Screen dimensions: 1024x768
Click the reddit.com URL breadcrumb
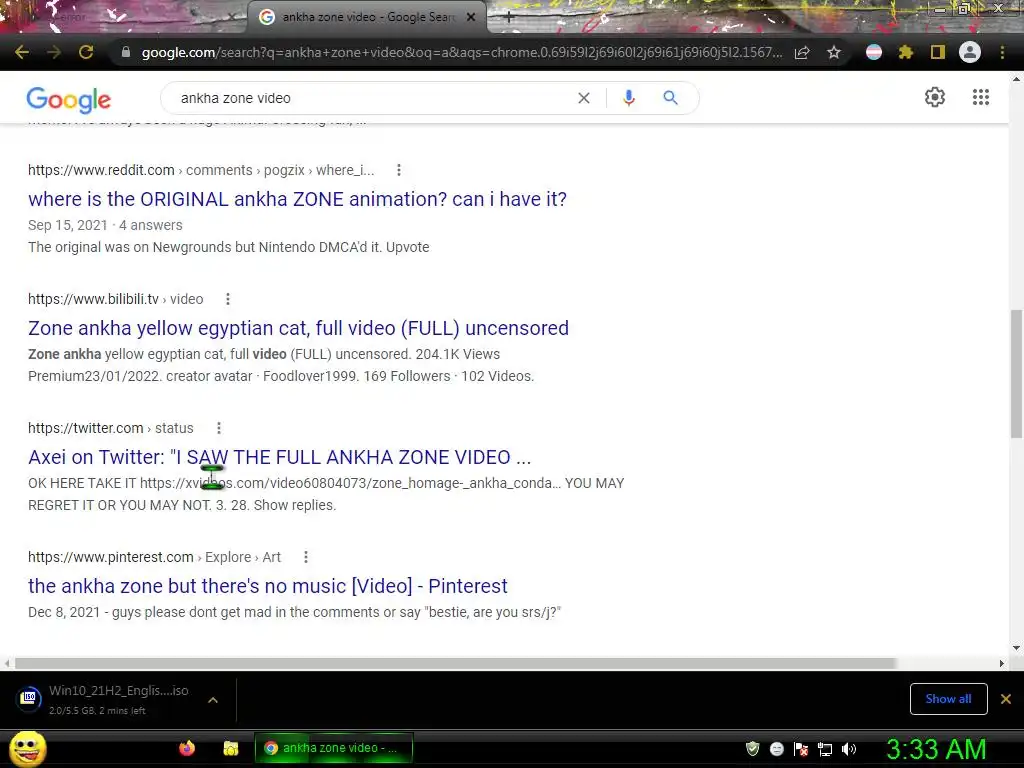click(x=201, y=170)
